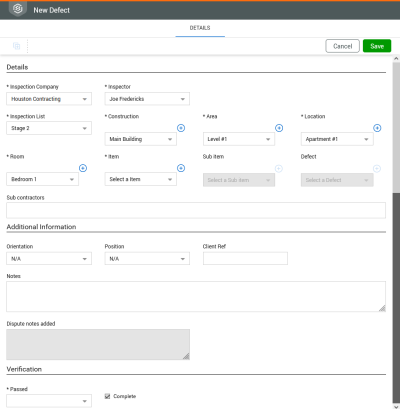
Task: Open the Orientation dropdown
Action: tap(49, 259)
